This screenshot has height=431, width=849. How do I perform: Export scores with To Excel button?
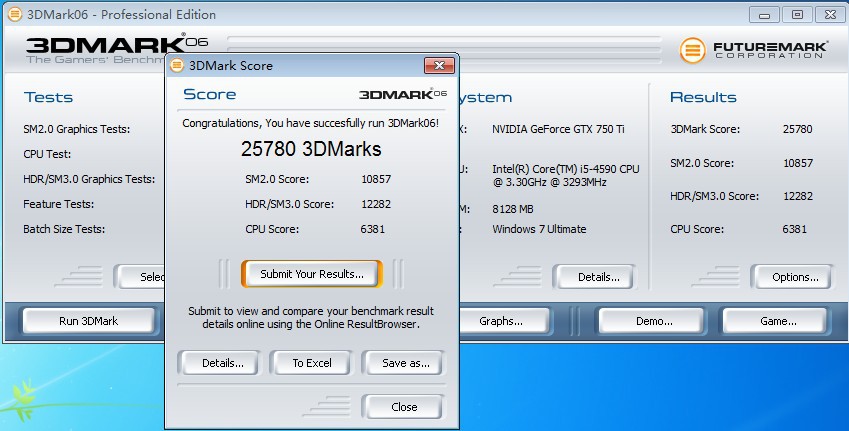(312, 363)
